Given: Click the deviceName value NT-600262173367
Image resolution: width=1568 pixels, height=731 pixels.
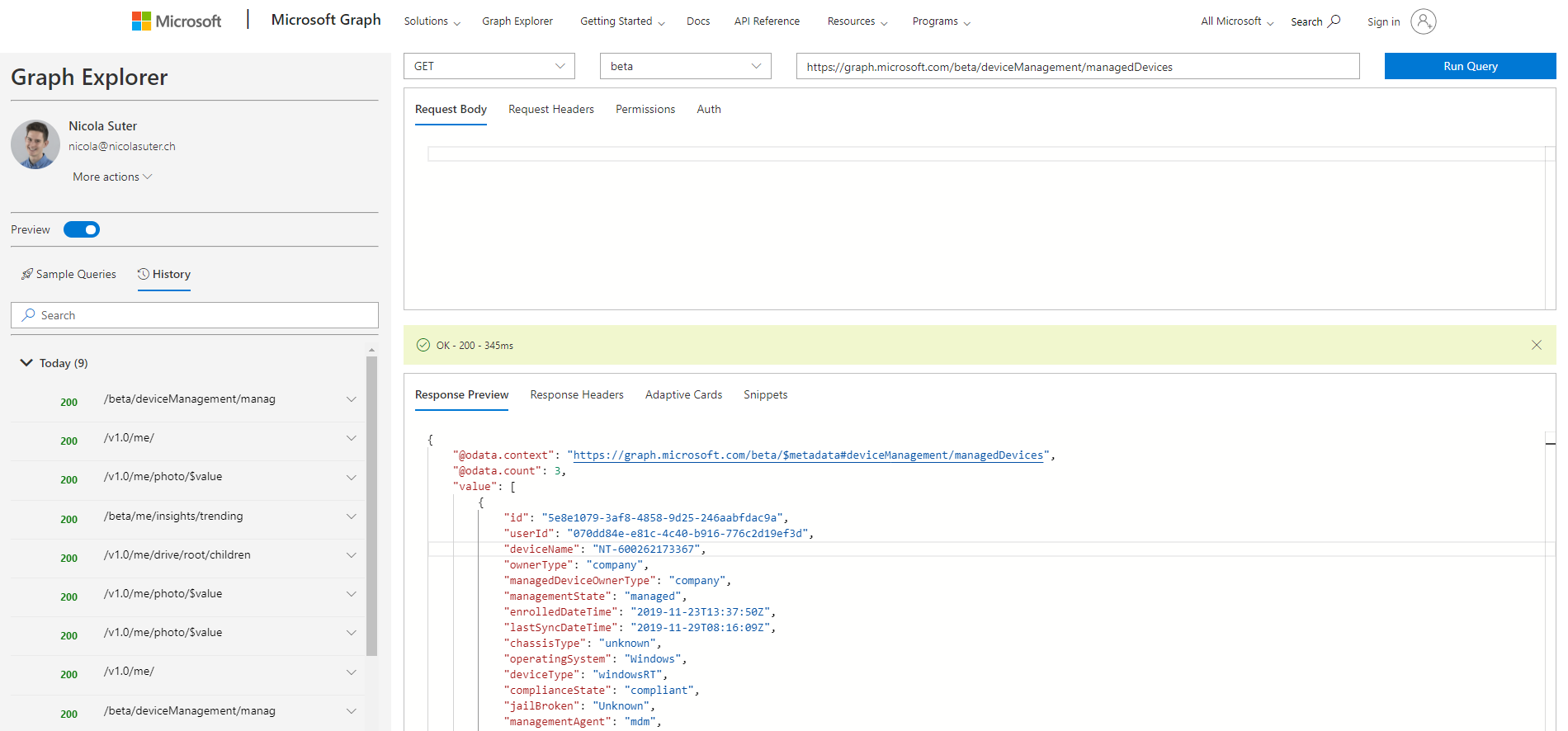Looking at the screenshot, I should coord(647,549).
